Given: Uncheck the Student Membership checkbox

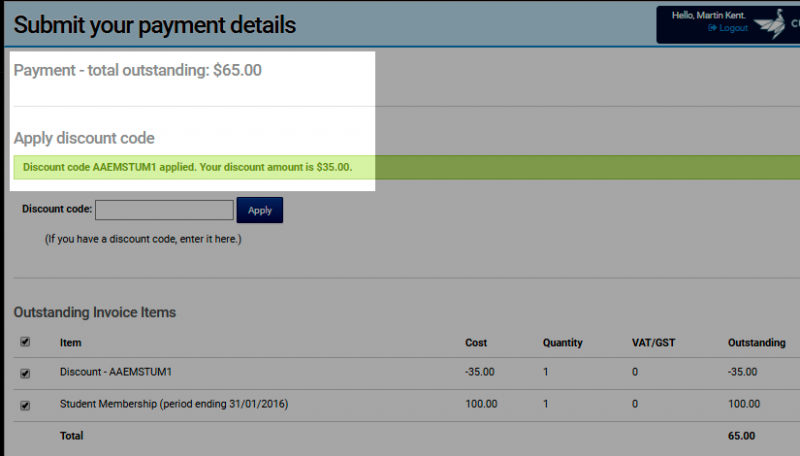Looking at the screenshot, I should [x=25, y=406].
